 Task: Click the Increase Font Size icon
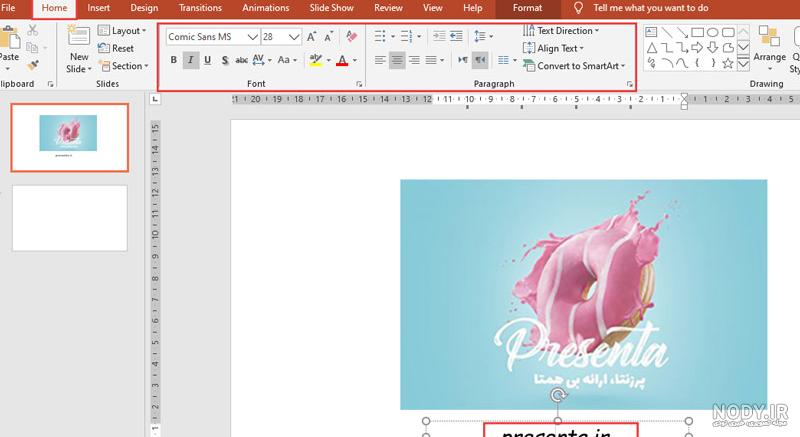click(311, 37)
